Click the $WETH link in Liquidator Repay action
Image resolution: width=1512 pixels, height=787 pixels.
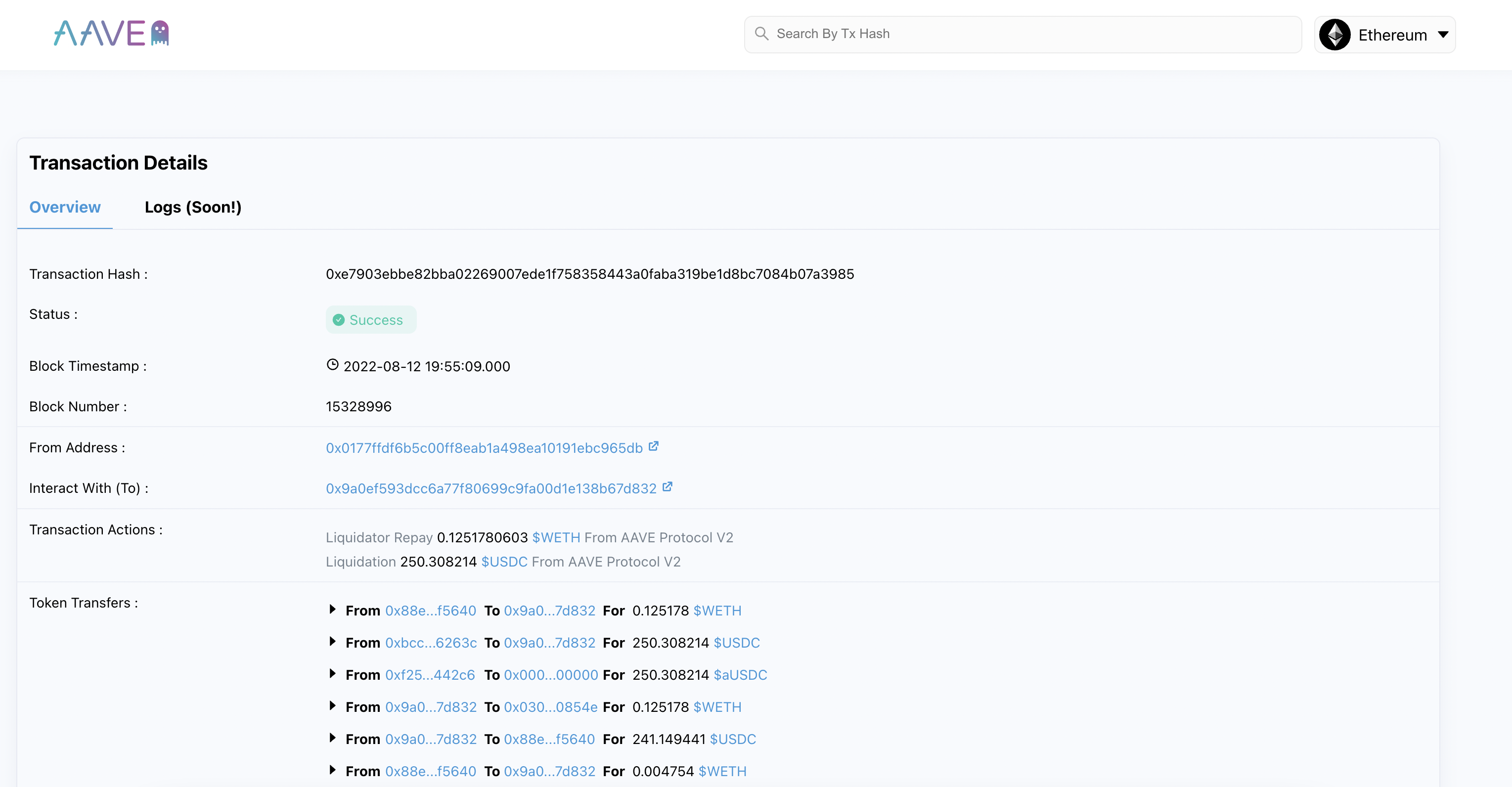pyautogui.click(x=555, y=537)
